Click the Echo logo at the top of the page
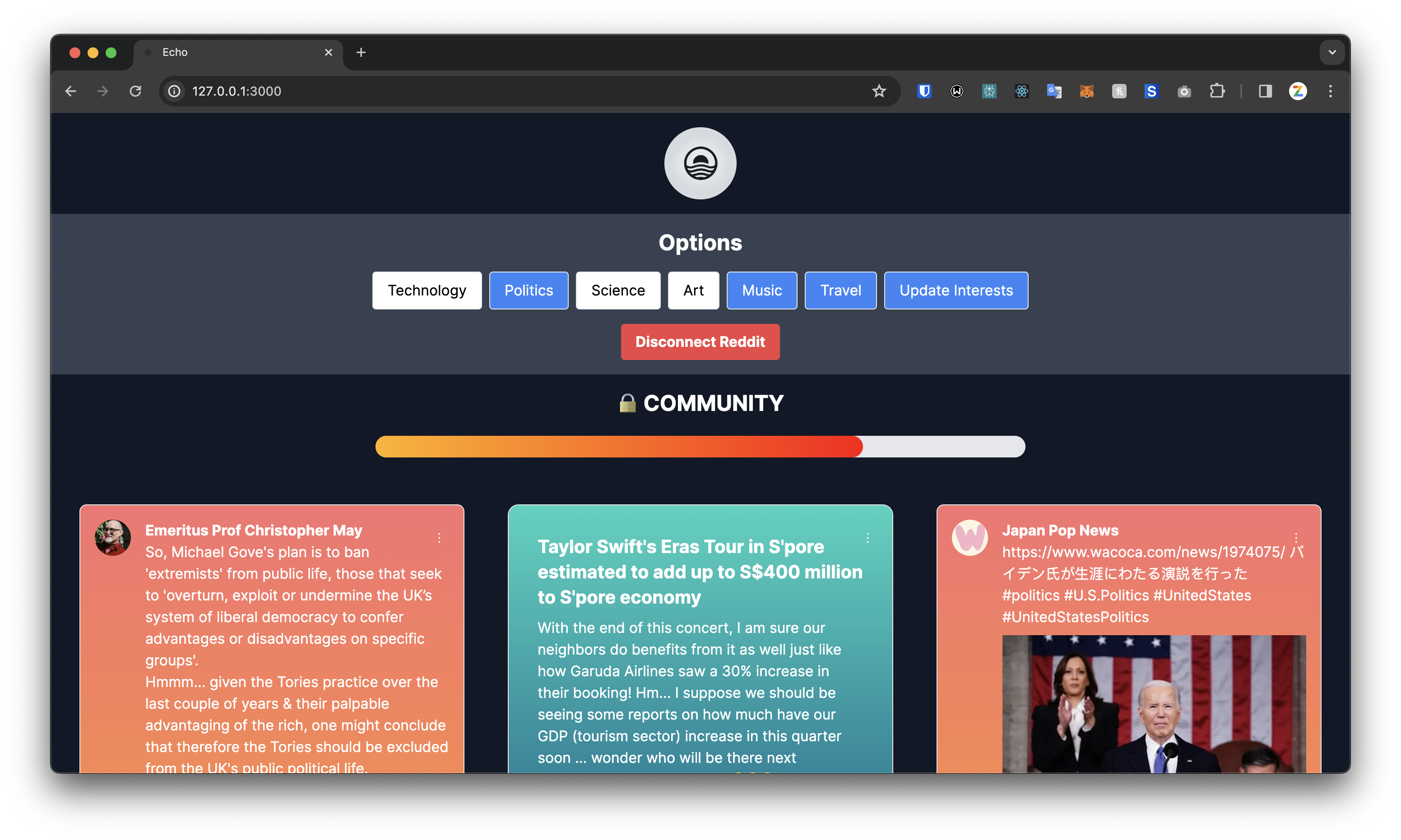Image resolution: width=1401 pixels, height=840 pixels. (x=700, y=164)
